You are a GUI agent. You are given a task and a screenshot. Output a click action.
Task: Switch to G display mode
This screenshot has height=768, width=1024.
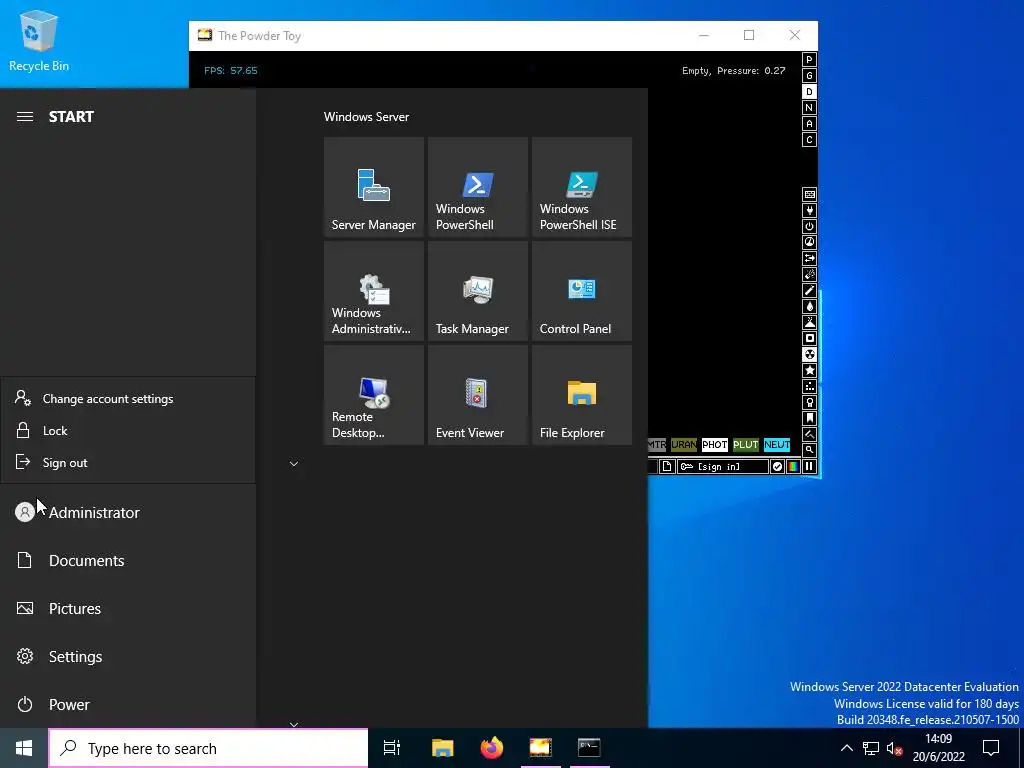click(x=809, y=76)
